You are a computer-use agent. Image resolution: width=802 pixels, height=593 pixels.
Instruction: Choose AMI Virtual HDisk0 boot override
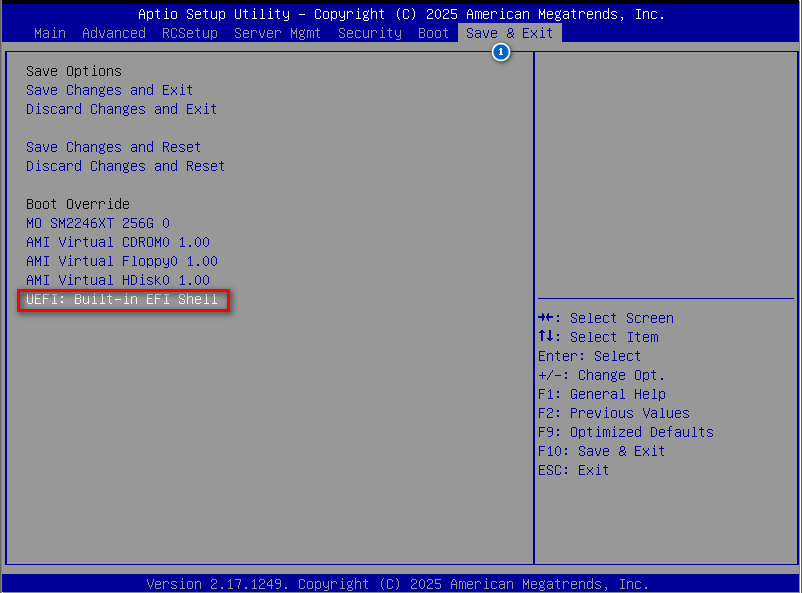118,280
